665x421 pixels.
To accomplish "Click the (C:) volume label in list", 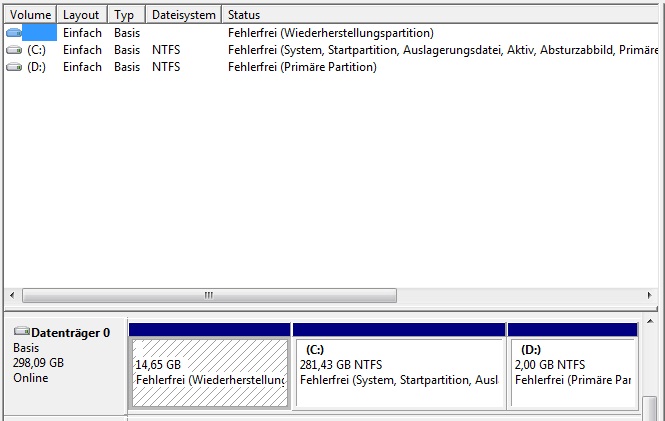I will point(36,50).
